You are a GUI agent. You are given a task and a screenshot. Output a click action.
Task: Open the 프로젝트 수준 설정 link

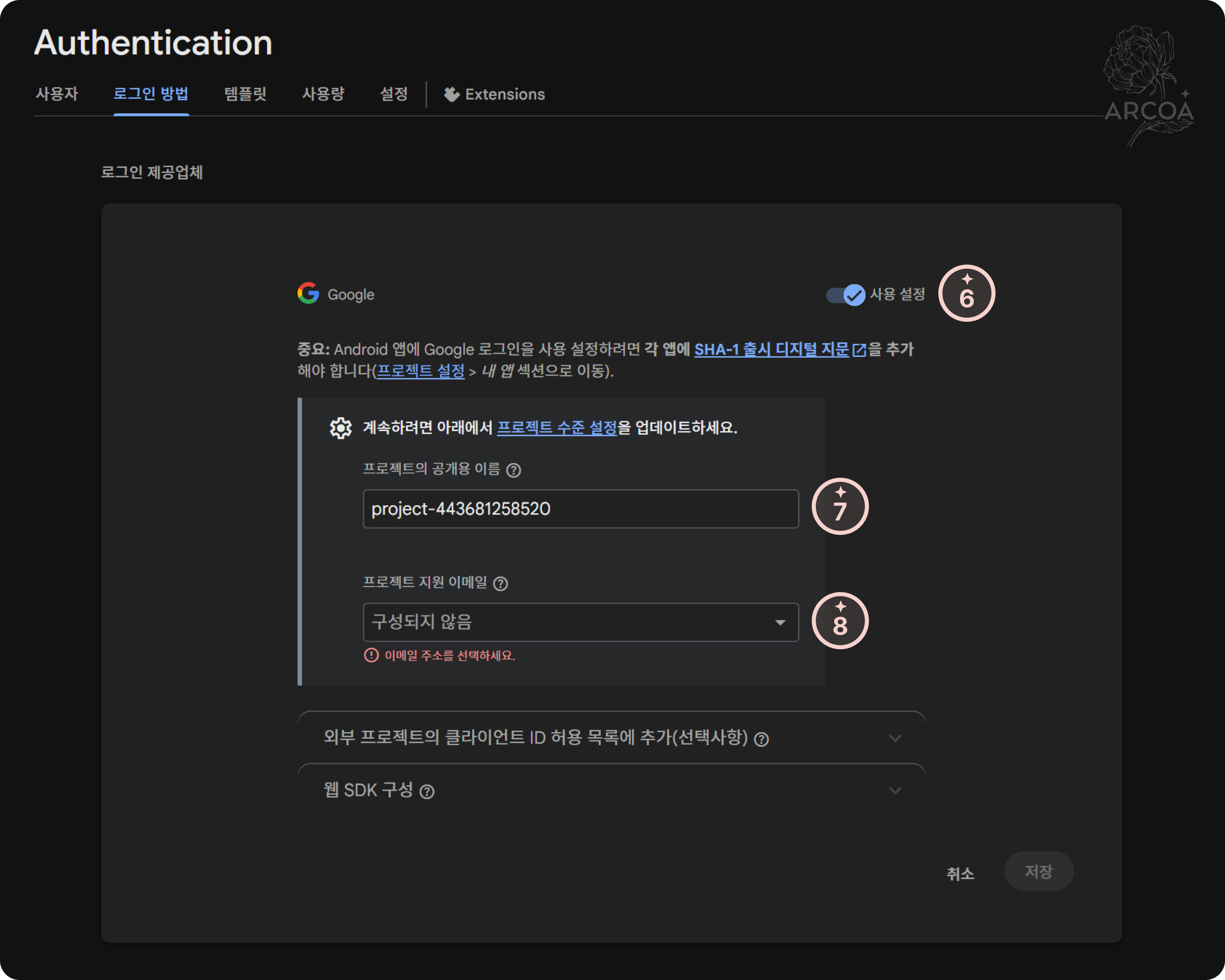click(x=556, y=428)
